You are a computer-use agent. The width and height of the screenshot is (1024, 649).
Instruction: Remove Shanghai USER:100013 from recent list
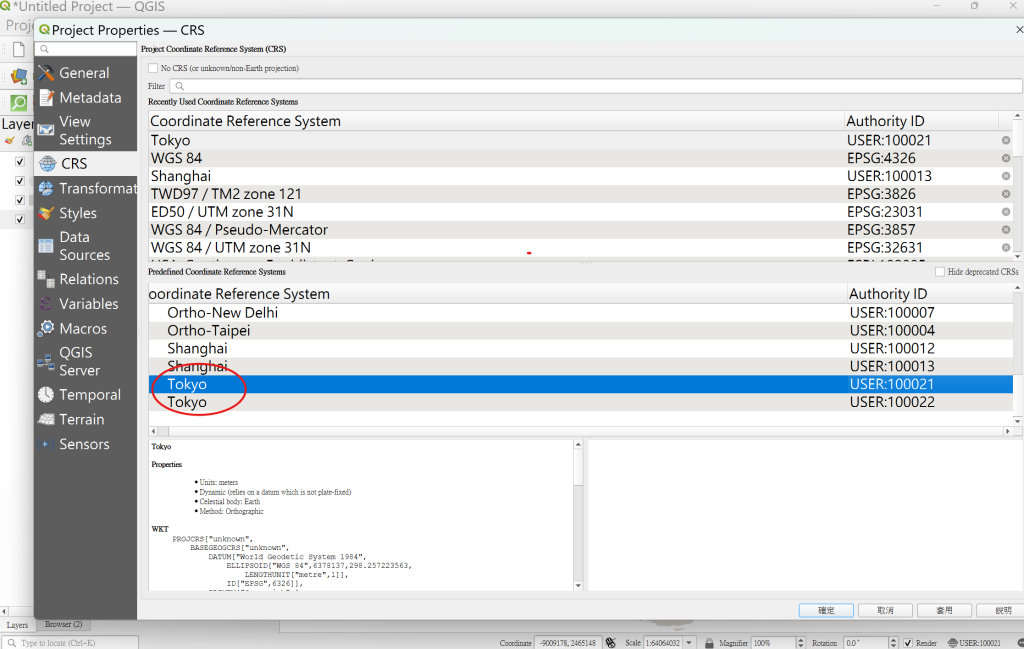pyautogui.click(x=1006, y=176)
